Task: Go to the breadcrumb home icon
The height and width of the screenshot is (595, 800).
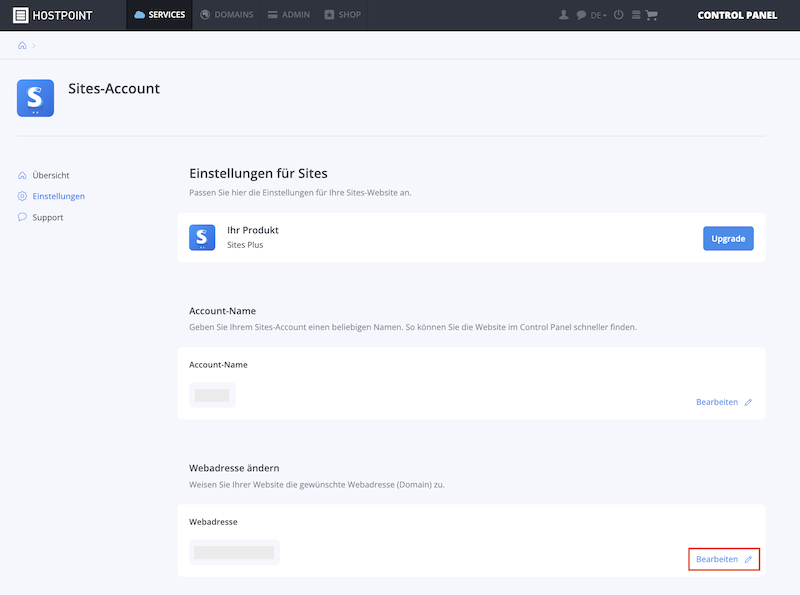Action: tap(22, 45)
